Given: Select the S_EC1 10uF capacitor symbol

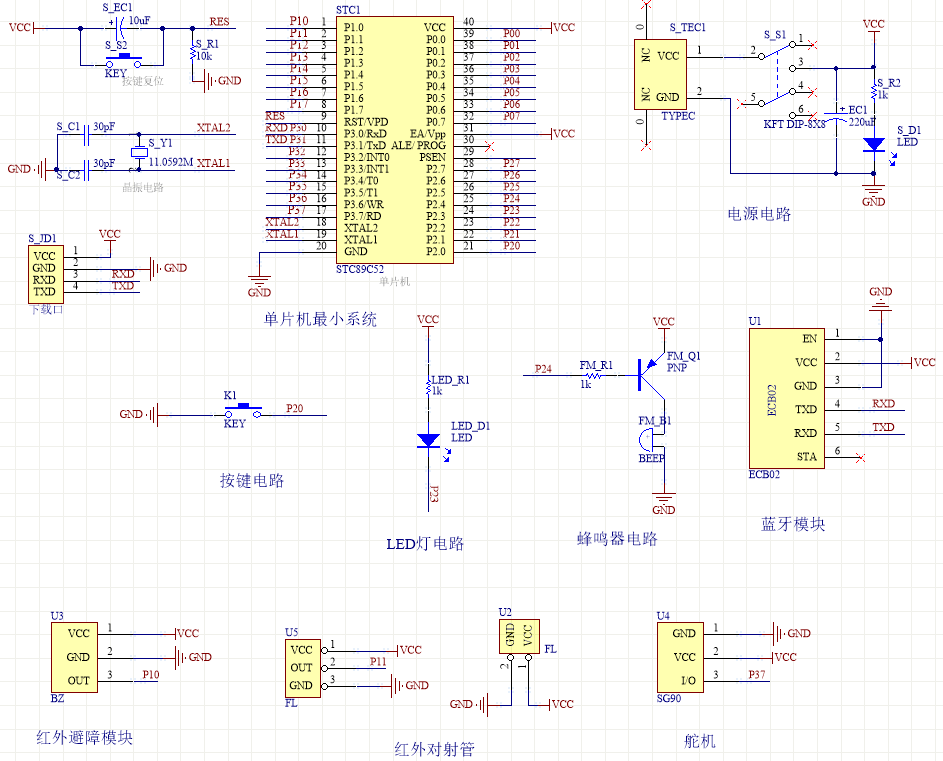Looking at the screenshot, I should click(x=119, y=27).
